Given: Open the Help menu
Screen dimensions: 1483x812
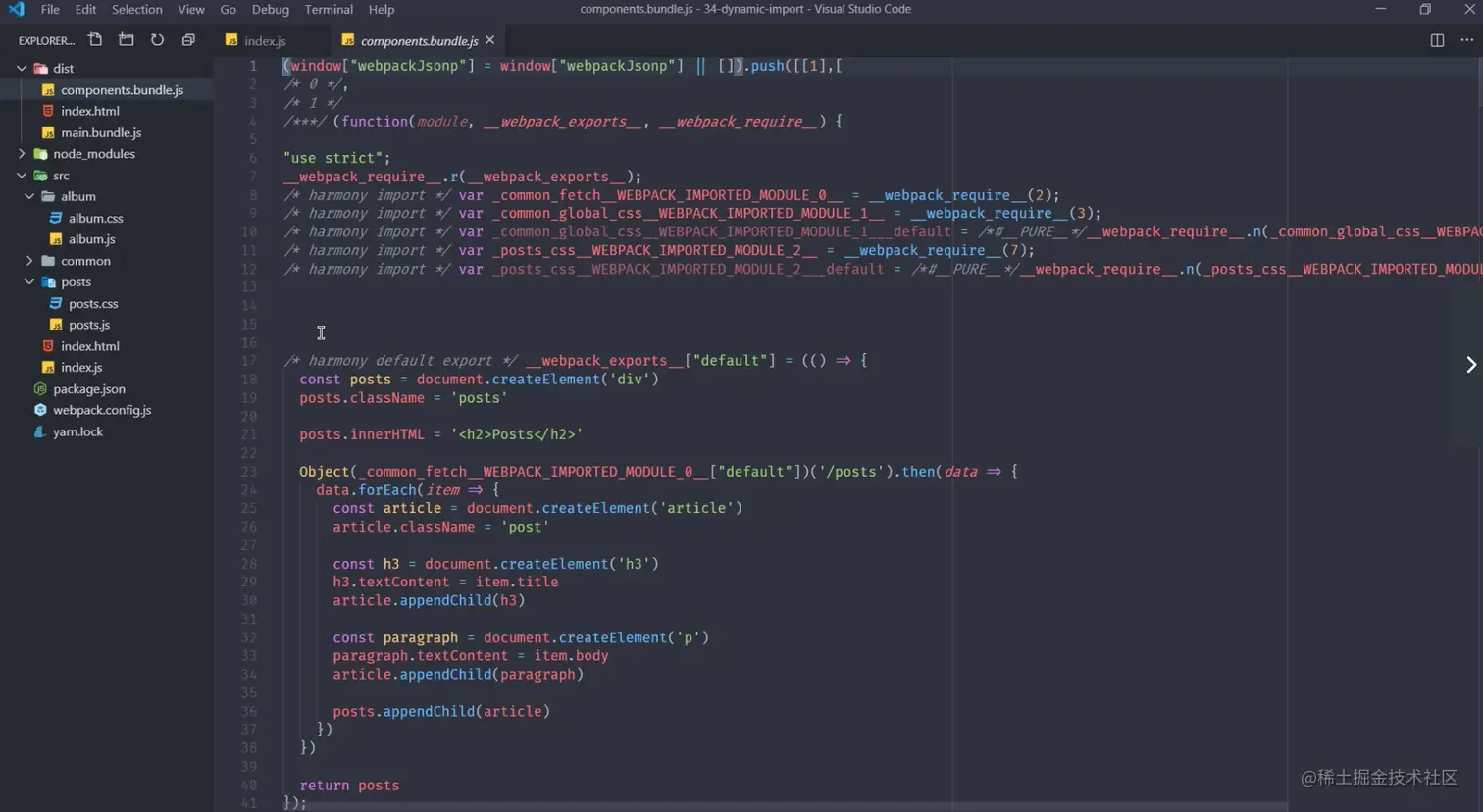Looking at the screenshot, I should pyautogui.click(x=382, y=9).
